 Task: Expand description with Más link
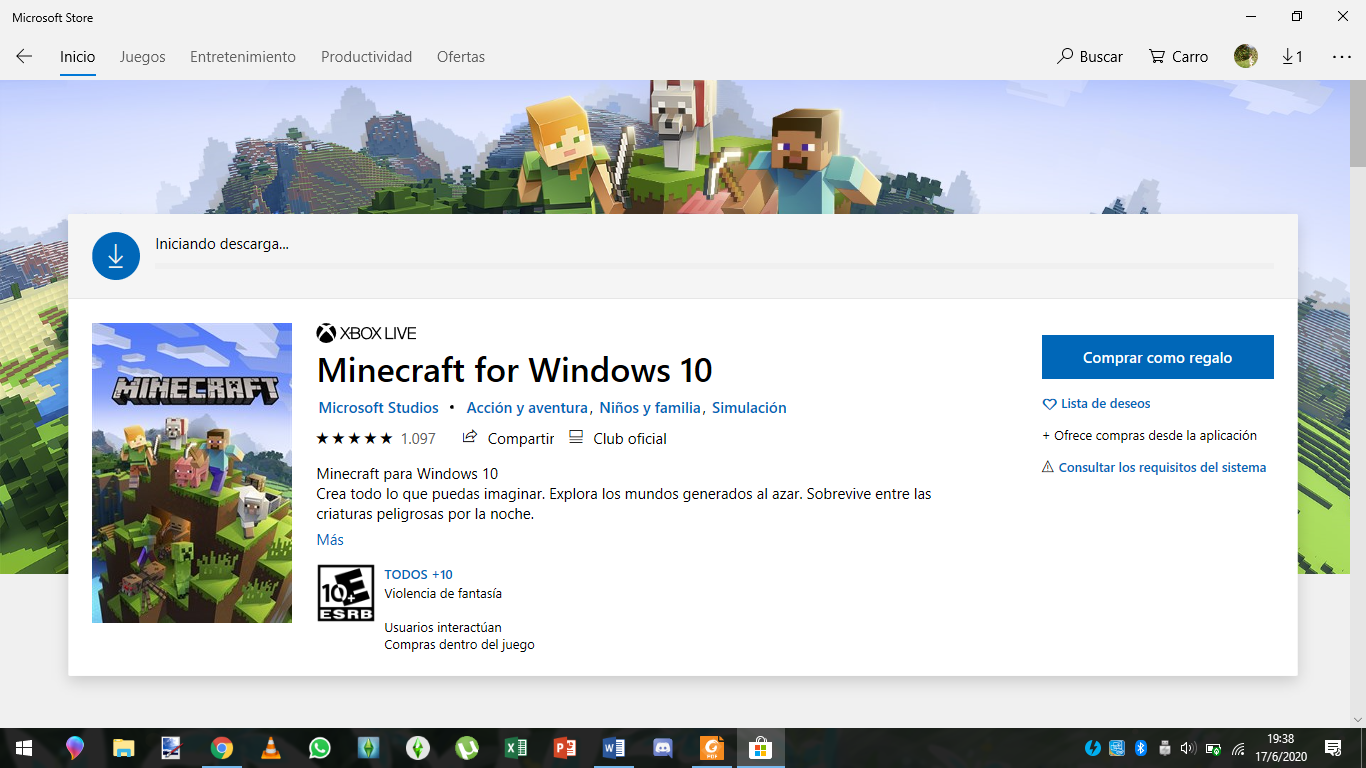[330, 540]
